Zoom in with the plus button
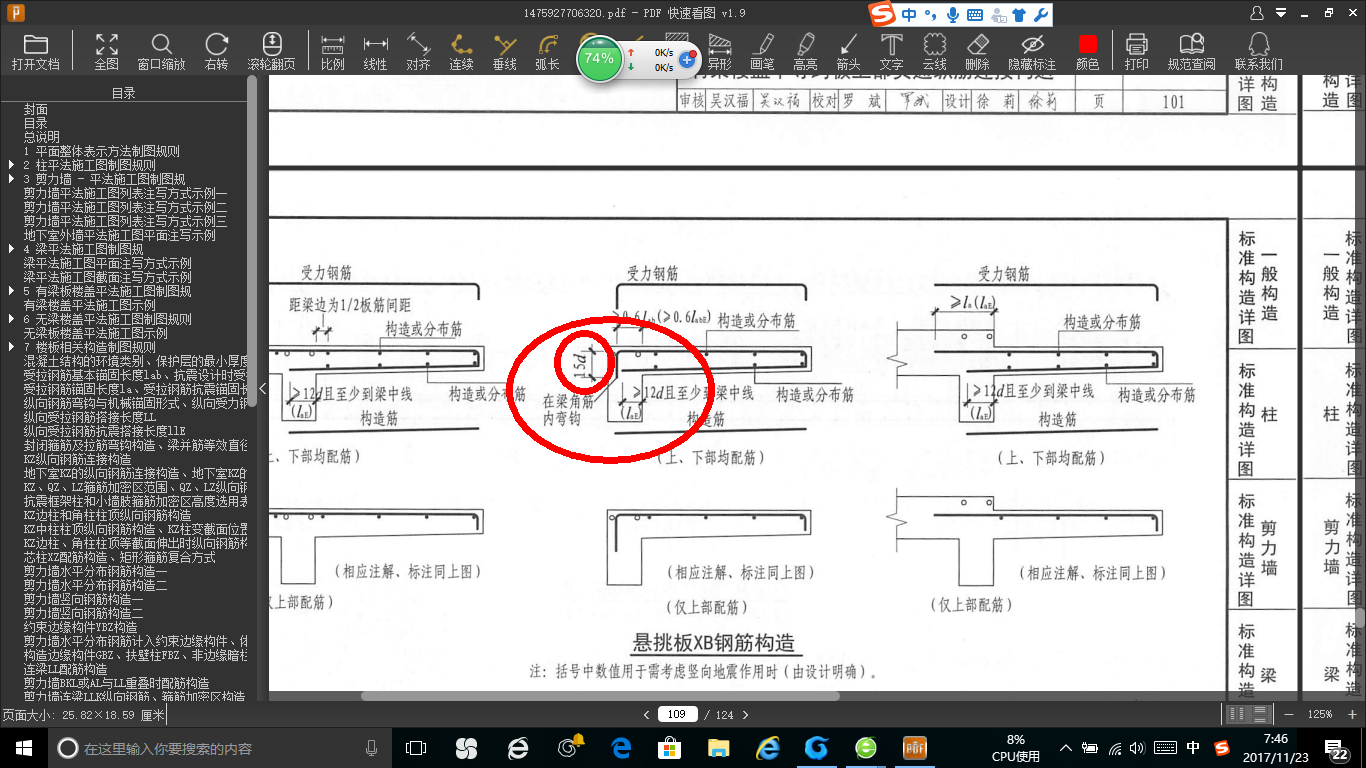 point(1352,714)
